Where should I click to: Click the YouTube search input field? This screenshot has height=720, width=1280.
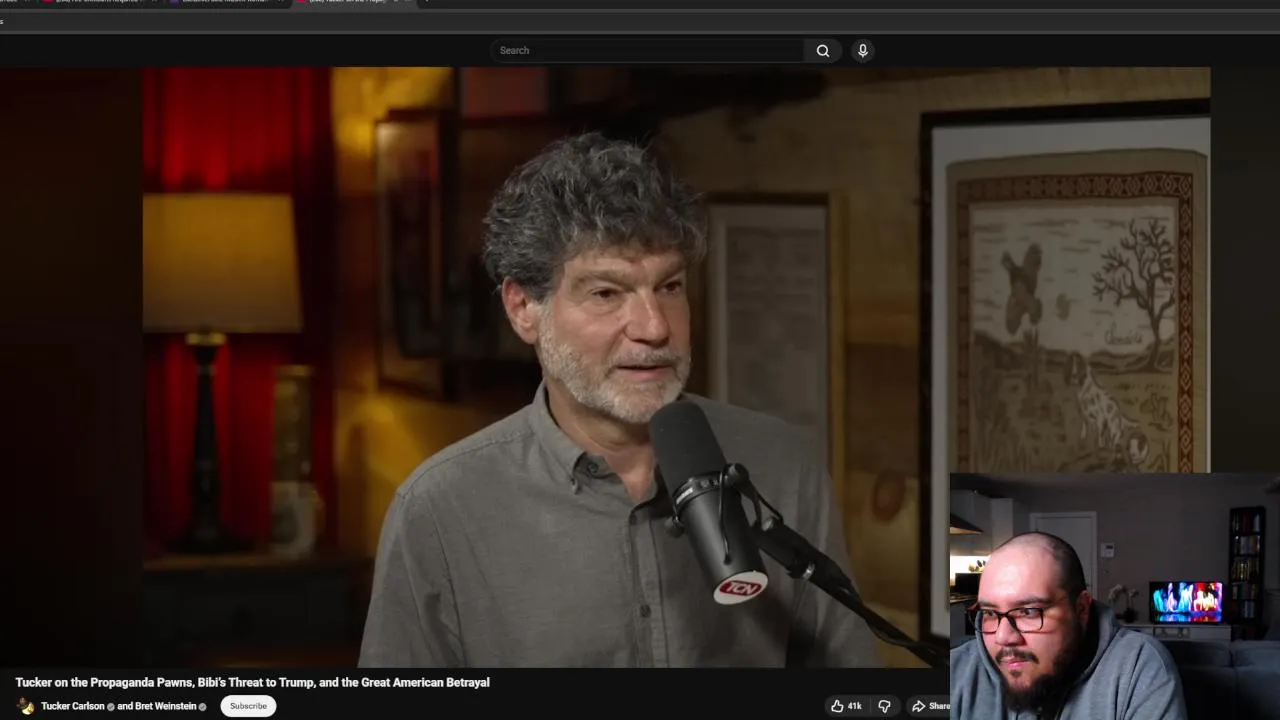(647, 50)
